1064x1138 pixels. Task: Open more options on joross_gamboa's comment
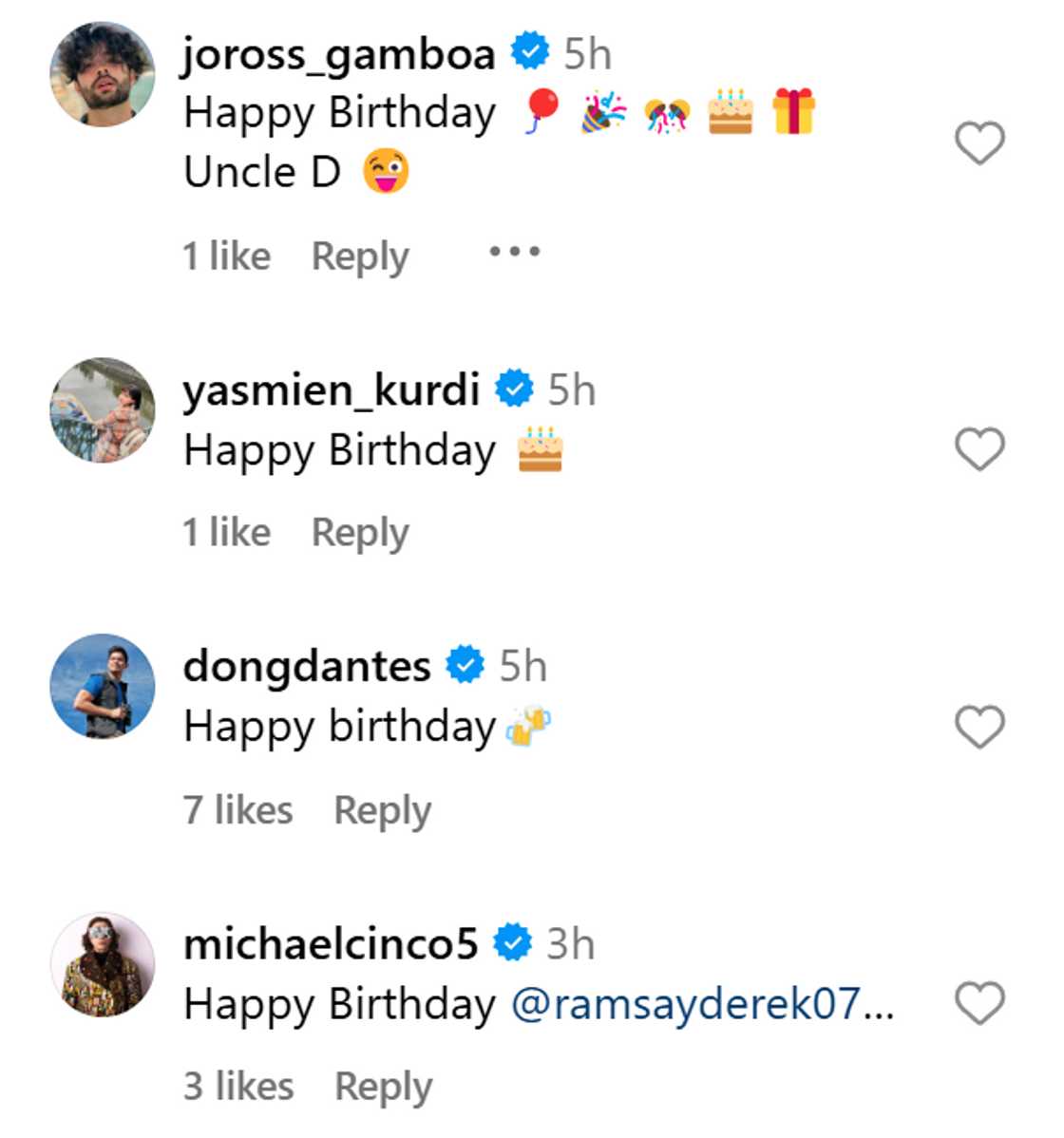514,253
